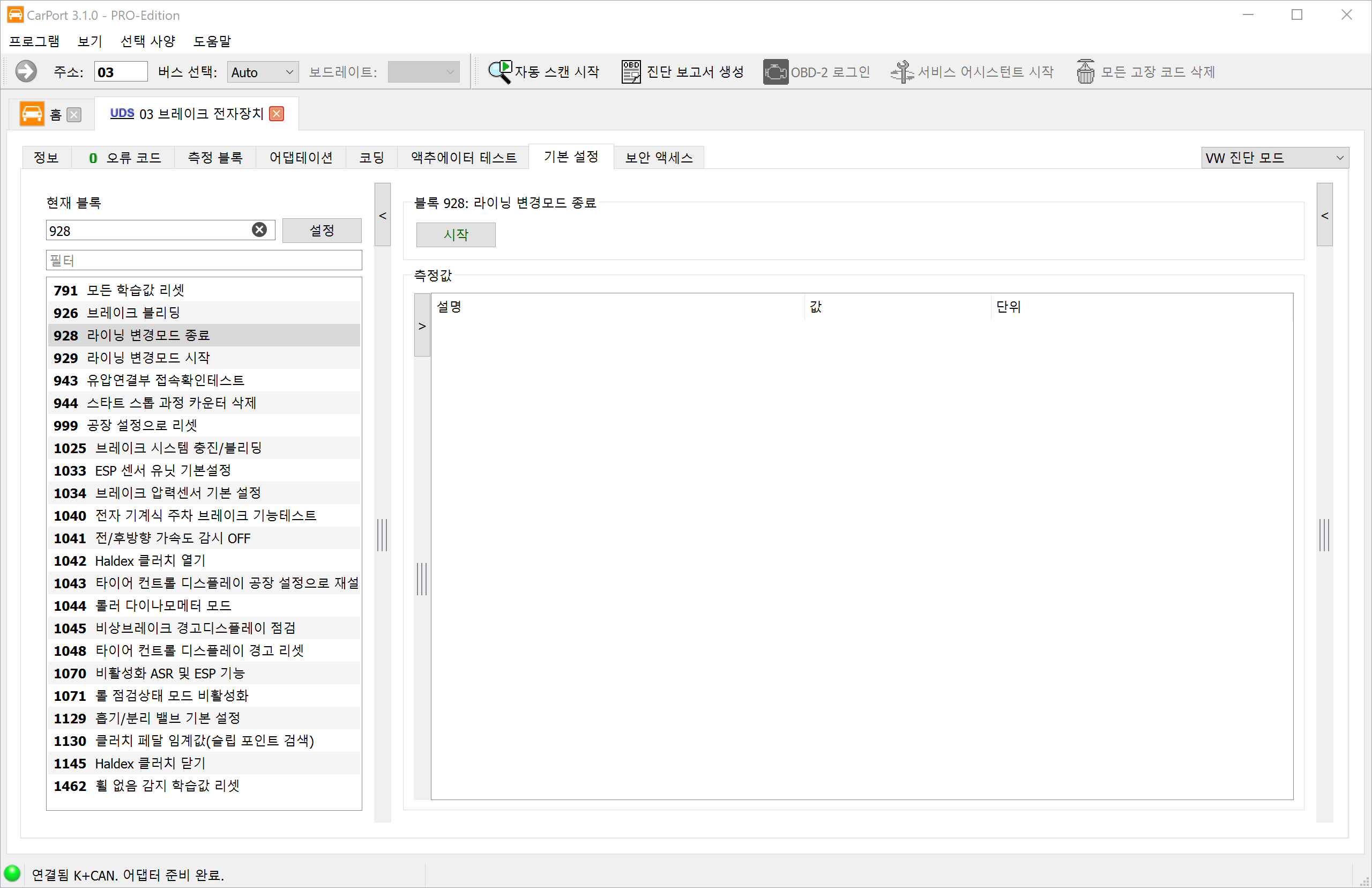
Task: Close the 홈 tab
Action: click(74, 115)
